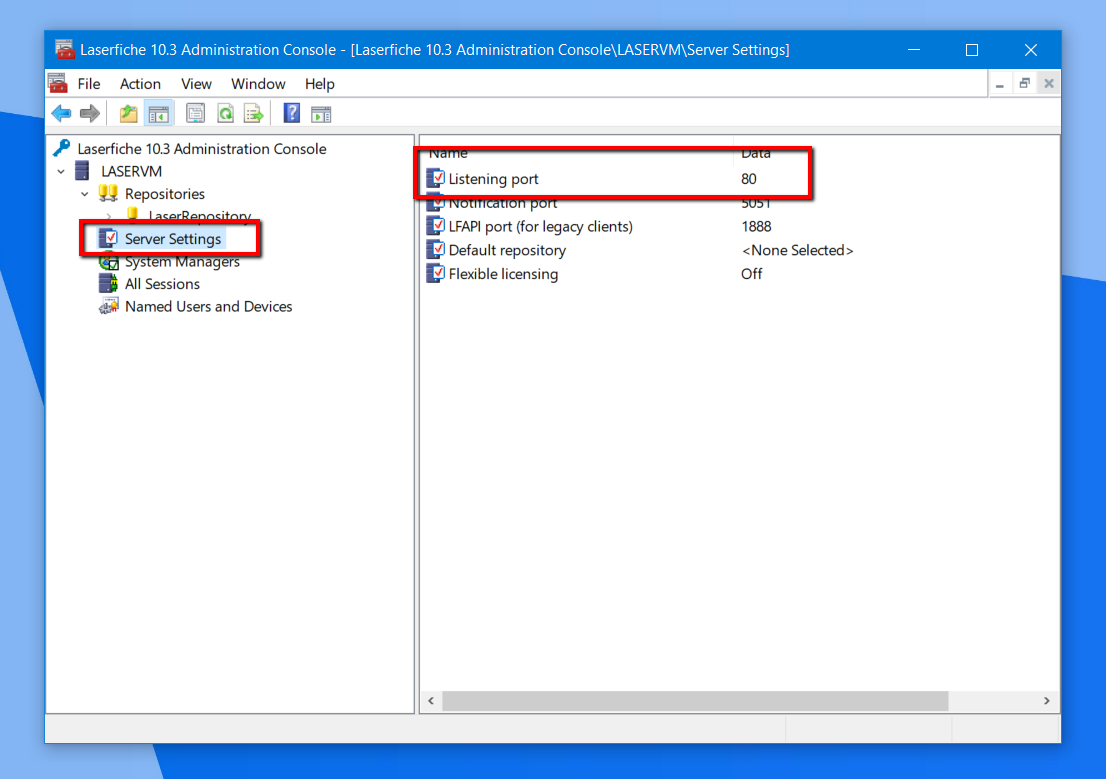This screenshot has height=779, width=1106.
Task: Close the inner MDI child window
Action: (1049, 84)
